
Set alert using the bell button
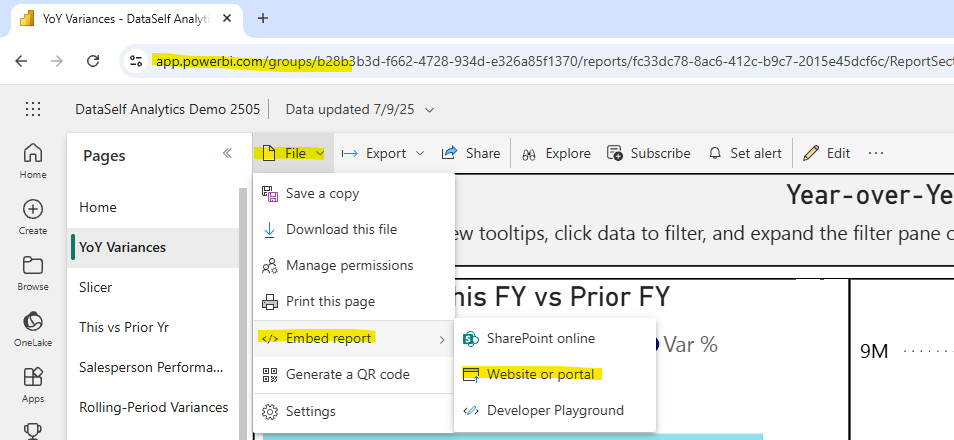click(x=745, y=153)
